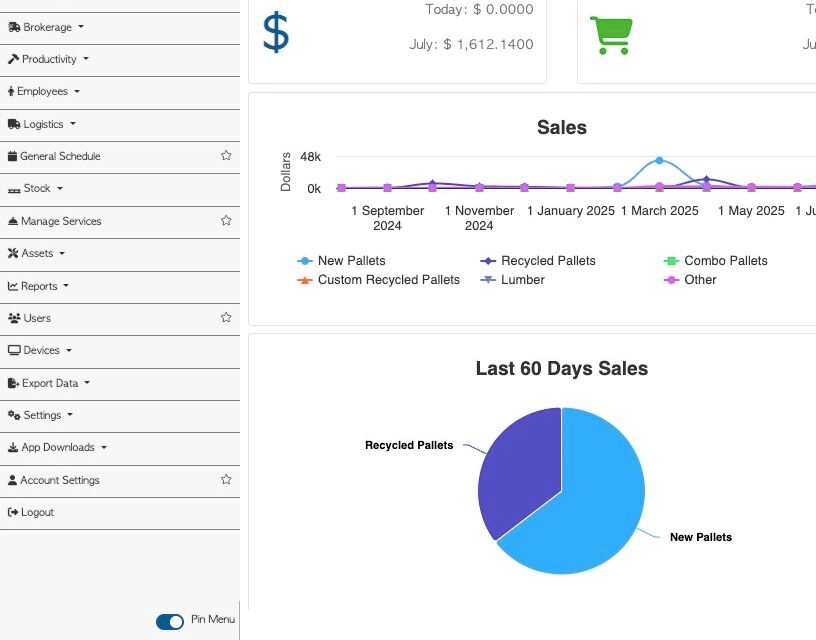This screenshot has height=640, width=816.
Task: Expand the Logistics dropdown caret
Action: point(73,124)
